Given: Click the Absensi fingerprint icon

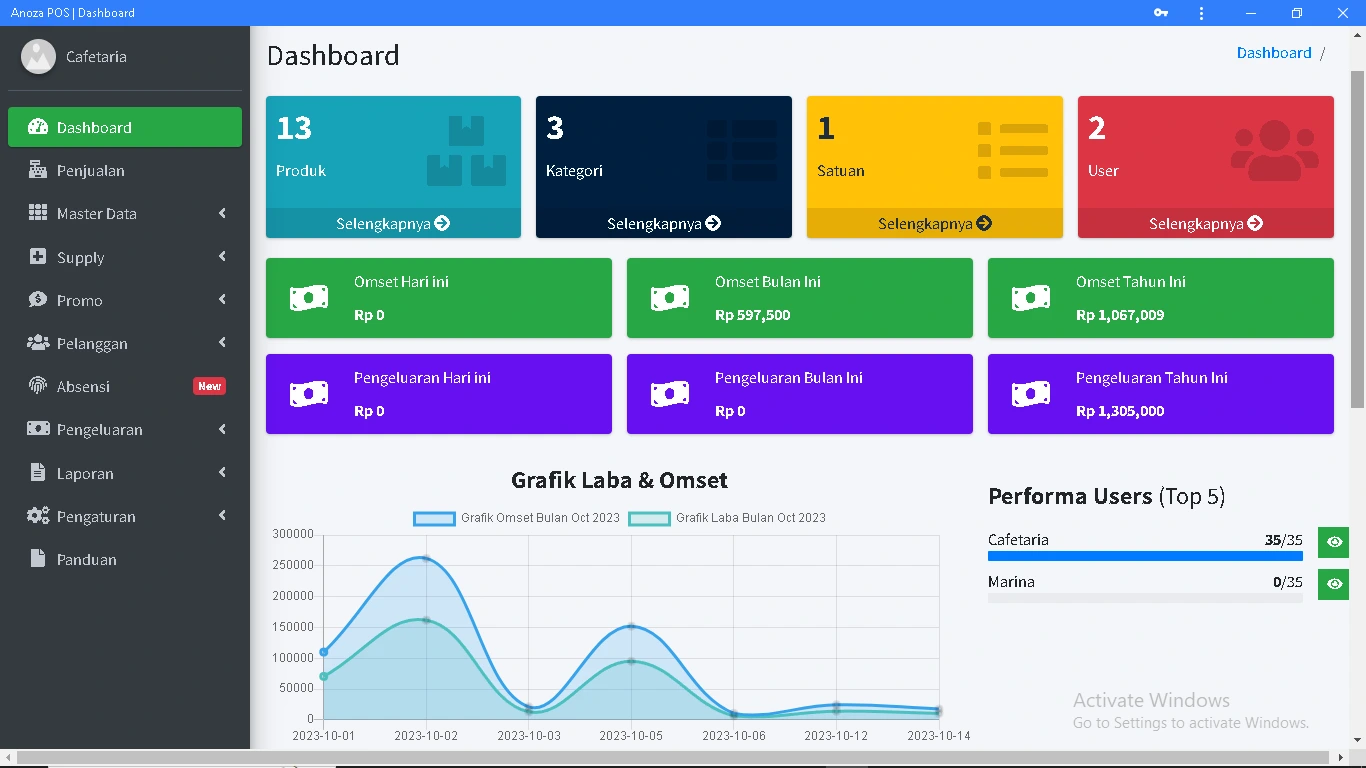Looking at the screenshot, I should (x=38, y=386).
